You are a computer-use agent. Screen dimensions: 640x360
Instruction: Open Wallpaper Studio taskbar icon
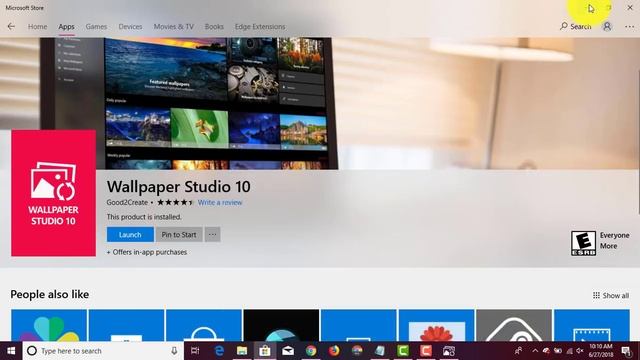click(449, 351)
